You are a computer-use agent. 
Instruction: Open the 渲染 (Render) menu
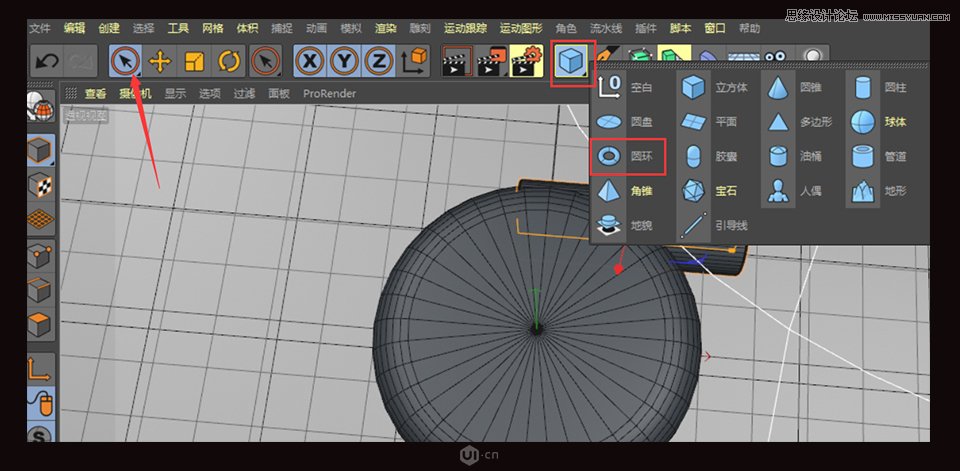384,28
